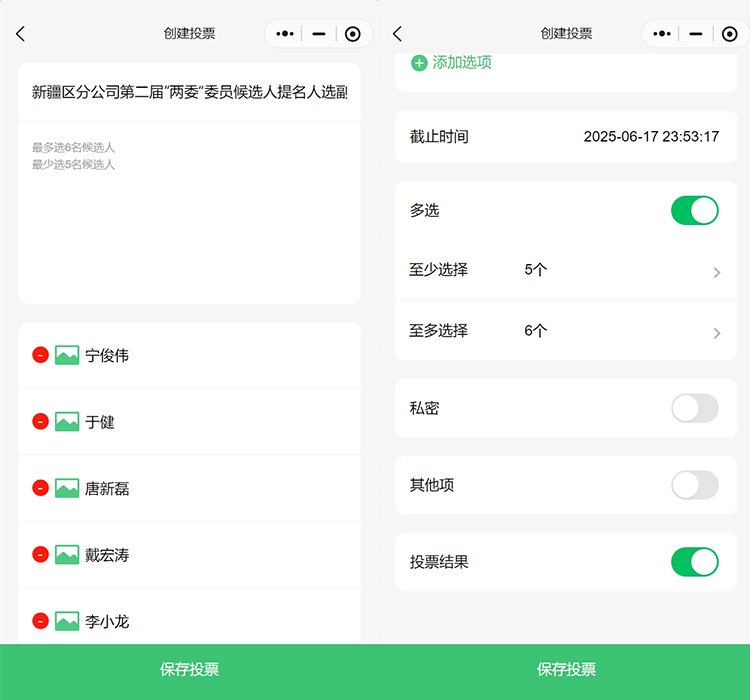Click the back arrow in the left screen
Image resolution: width=750 pixels, height=700 pixels.
tap(21, 34)
